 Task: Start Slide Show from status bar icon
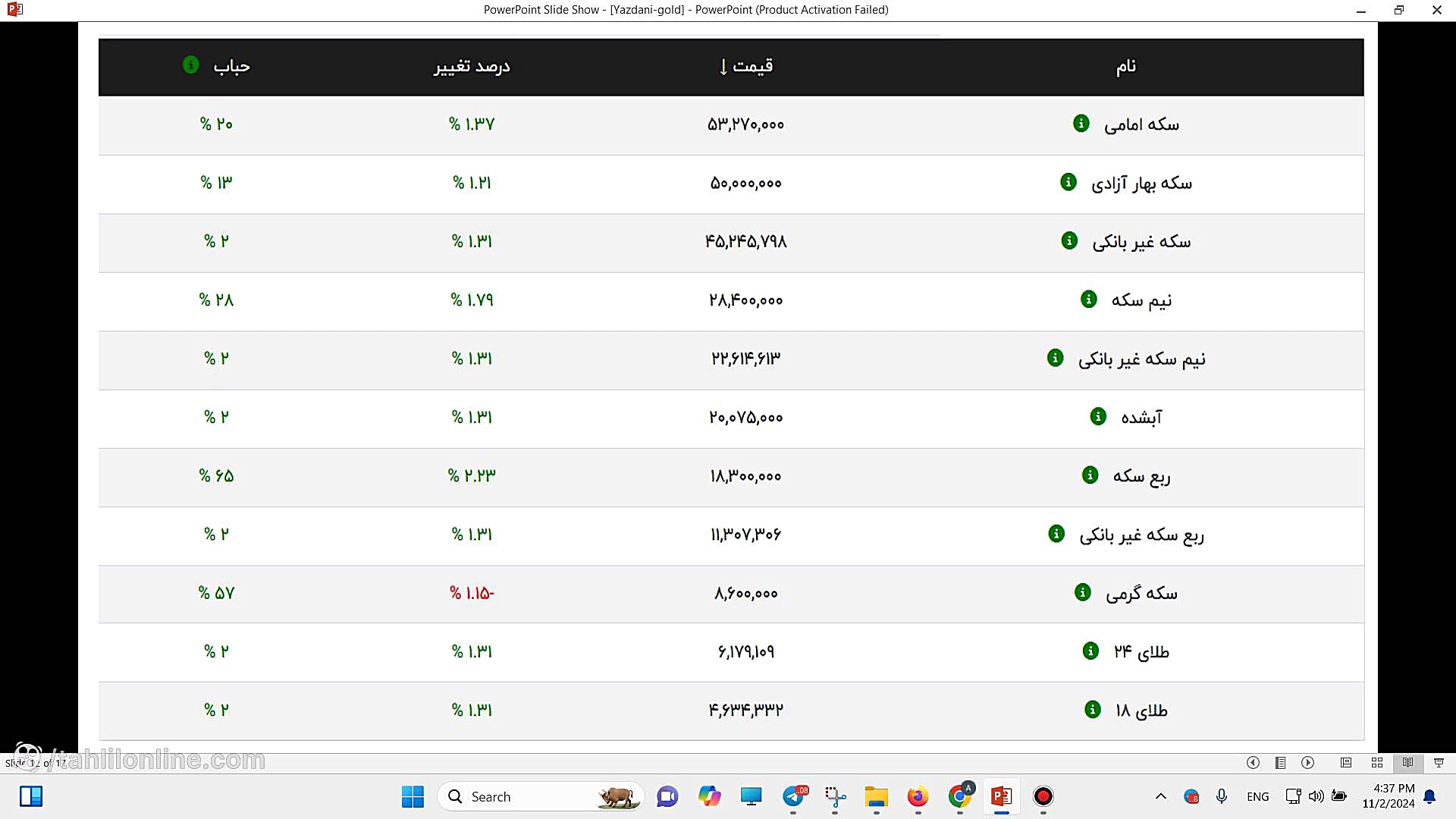1439,763
